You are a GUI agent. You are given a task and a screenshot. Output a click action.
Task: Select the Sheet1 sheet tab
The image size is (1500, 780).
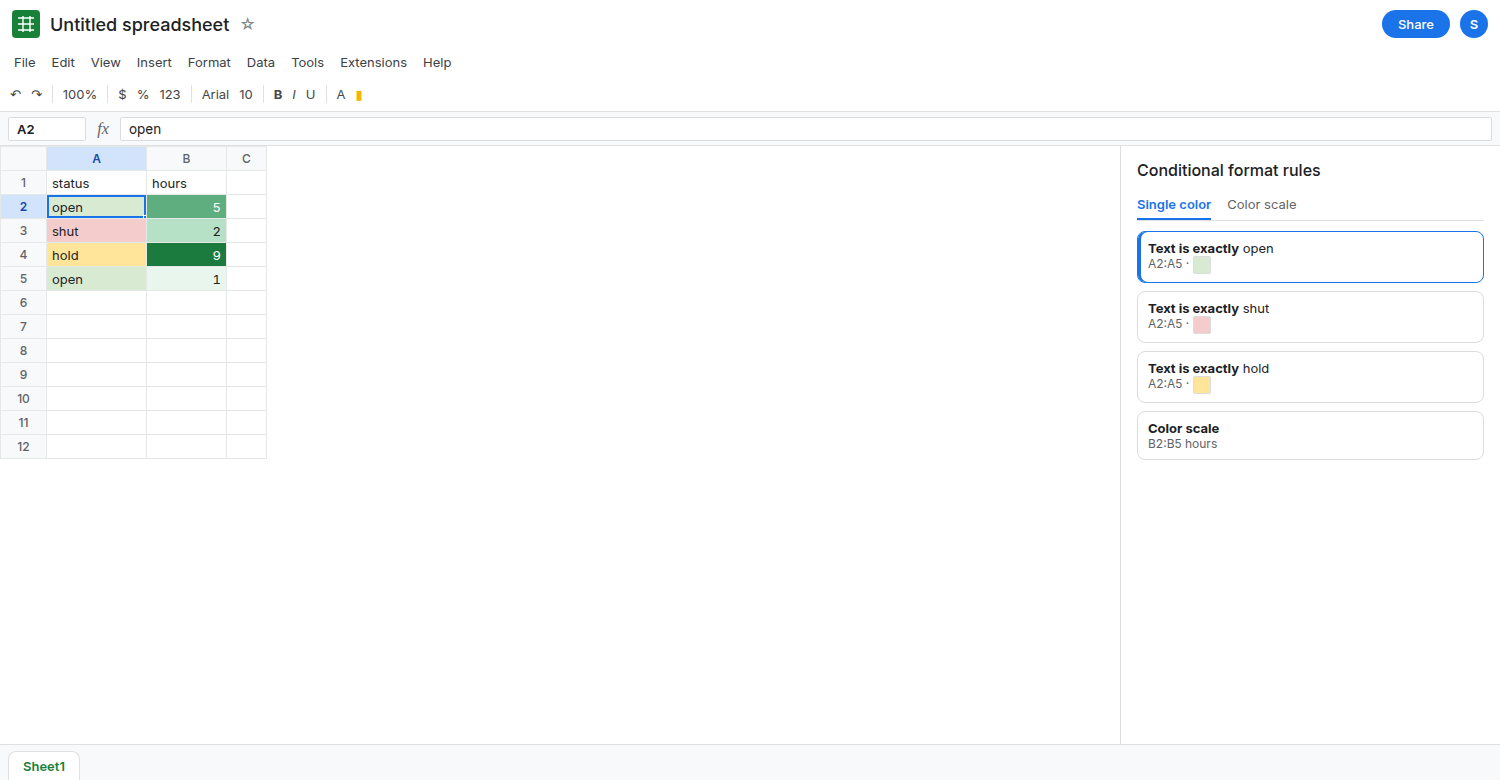(44, 767)
